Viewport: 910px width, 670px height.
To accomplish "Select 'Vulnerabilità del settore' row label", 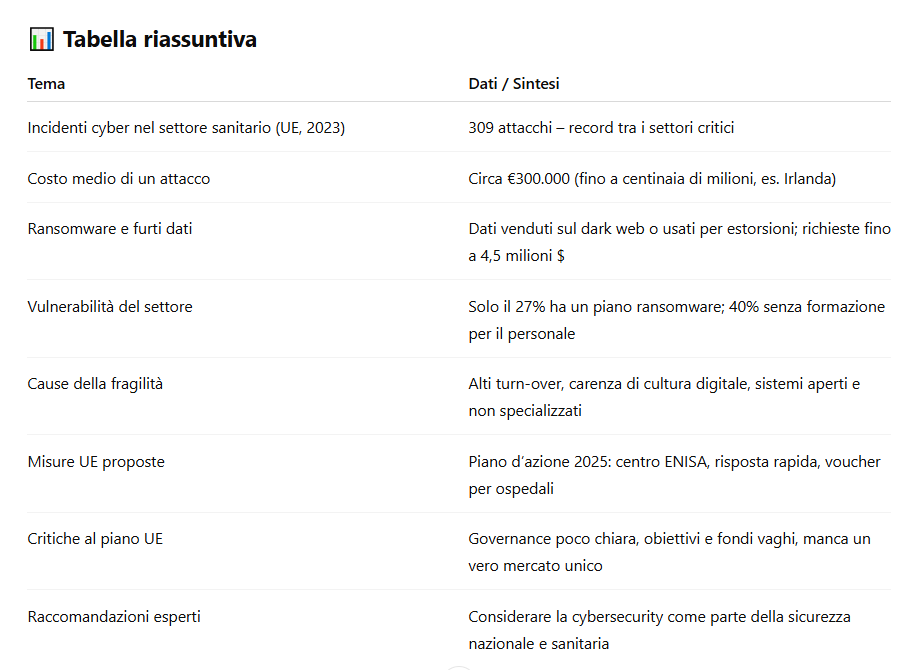I will click(110, 307).
